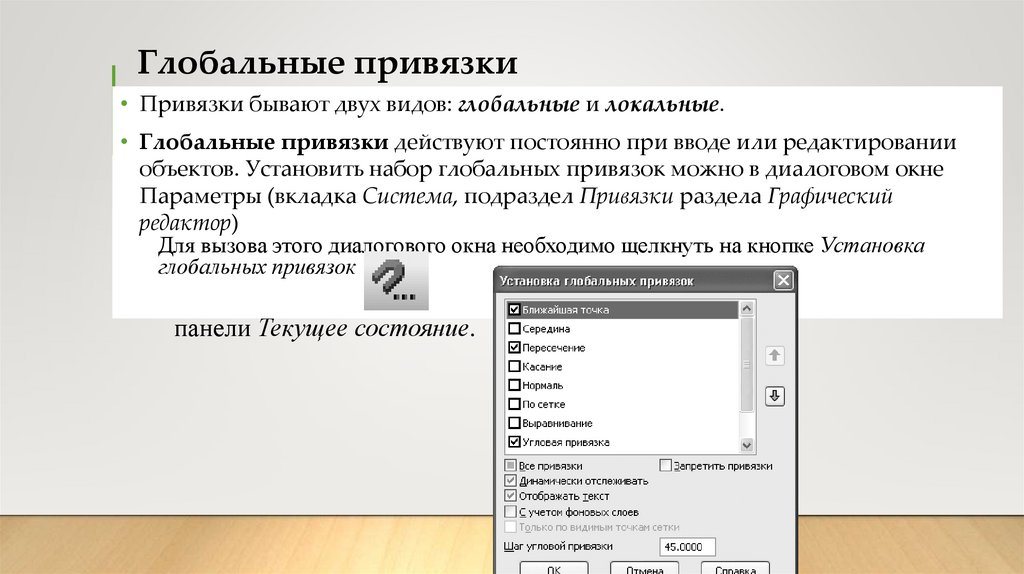Enable the Касание snap checkbox
Viewport: 1024px width, 574px height.
515,366
